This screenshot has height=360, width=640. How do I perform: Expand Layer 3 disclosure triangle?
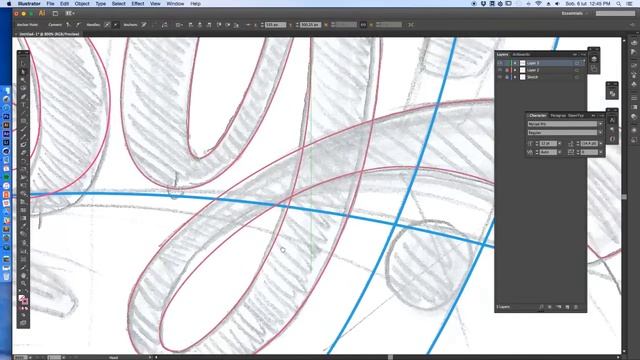[x=515, y=63]
